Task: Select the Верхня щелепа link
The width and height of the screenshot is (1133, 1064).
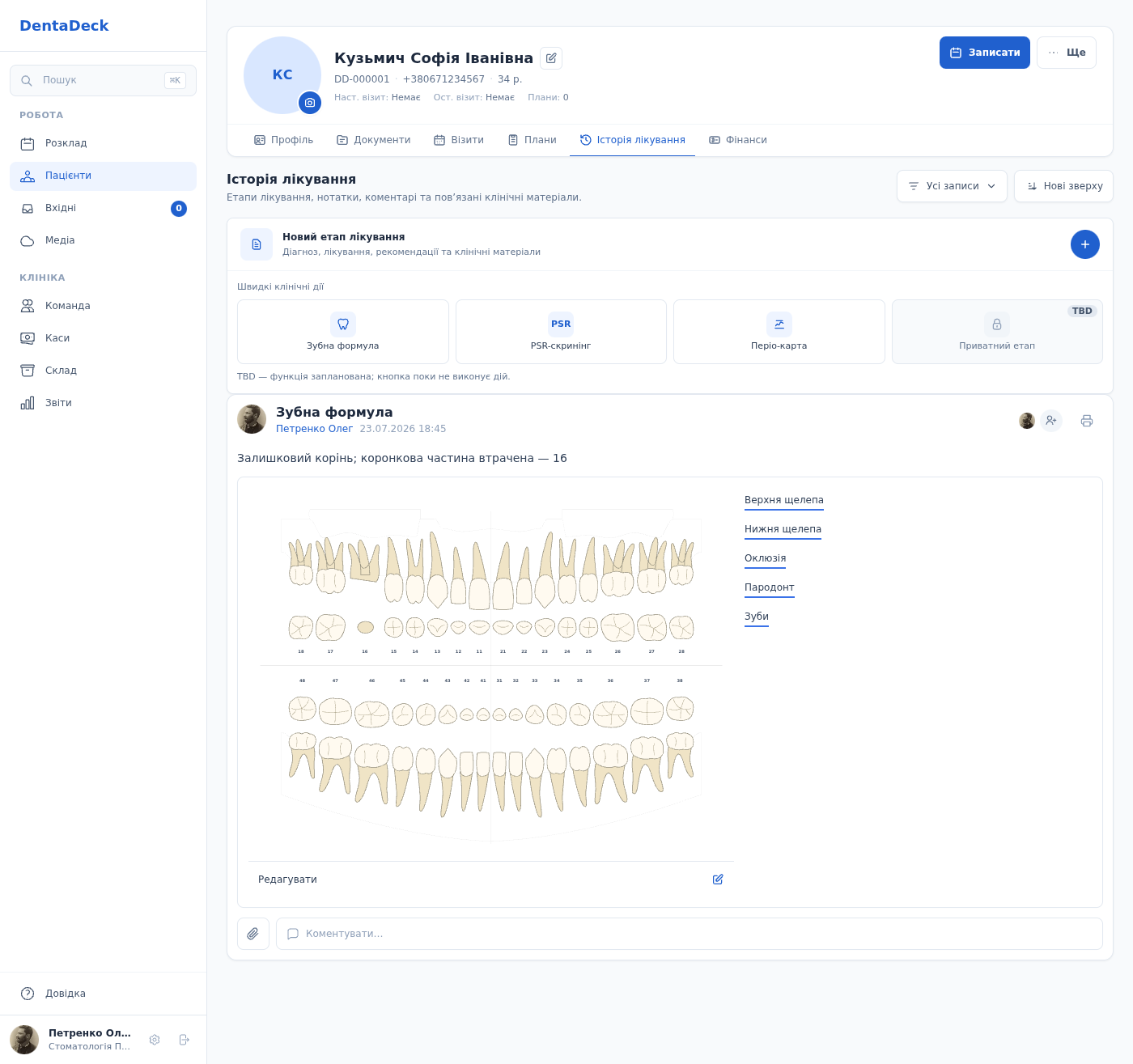Action: [x=784, y=500]
